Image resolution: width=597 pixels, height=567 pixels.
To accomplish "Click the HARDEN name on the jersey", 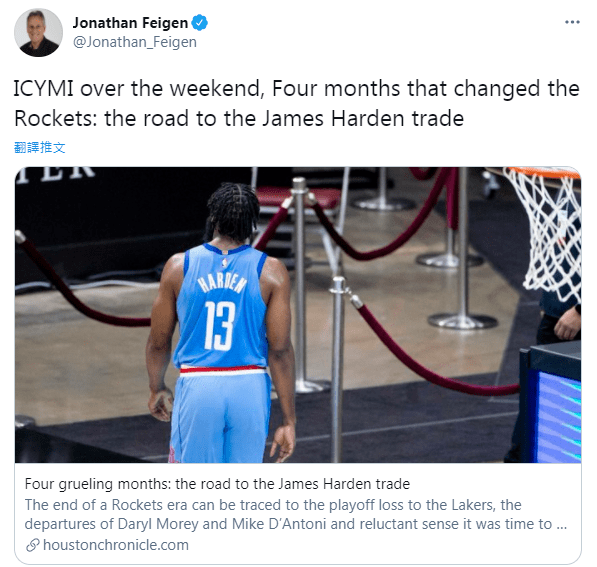I will [x=223, y=283].
